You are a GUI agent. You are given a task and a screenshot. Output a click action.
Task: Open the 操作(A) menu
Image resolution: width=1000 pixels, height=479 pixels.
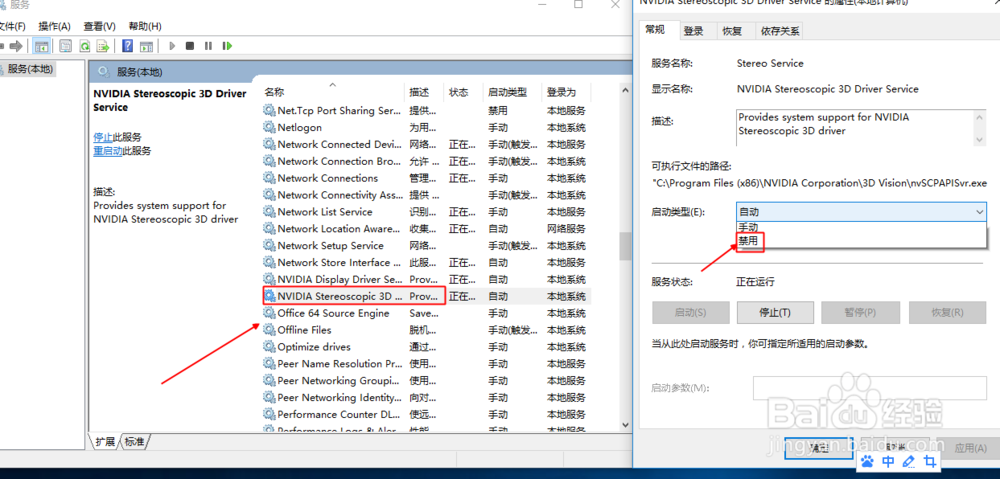pos(54,26)
